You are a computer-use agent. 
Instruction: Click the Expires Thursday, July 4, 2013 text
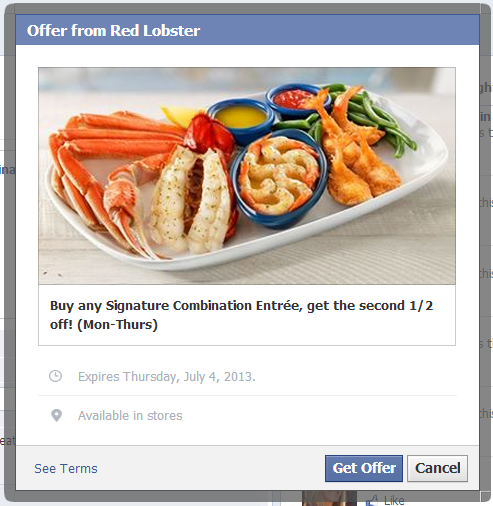click(167, 377)
